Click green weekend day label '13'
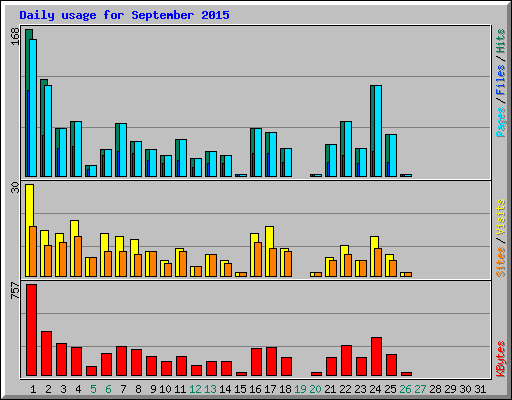Viewport: 512px width, 400px height. point(210,389)
